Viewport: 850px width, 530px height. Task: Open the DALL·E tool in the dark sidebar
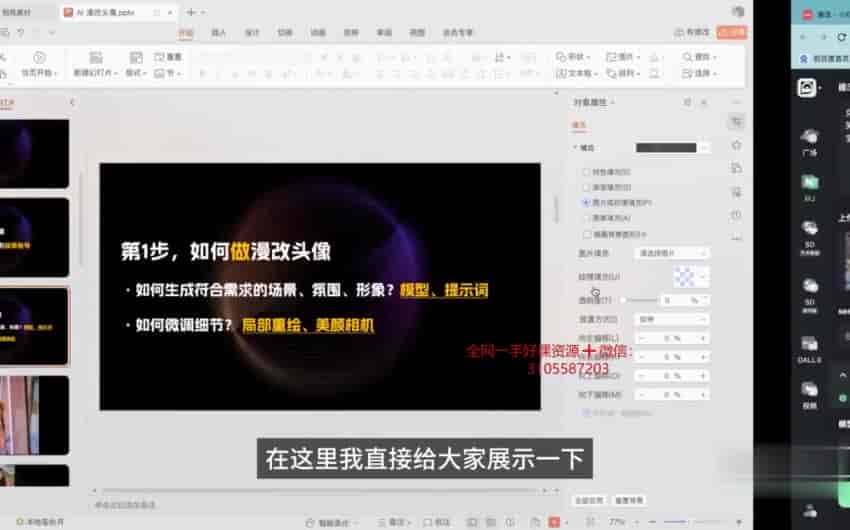pos(809,349)
